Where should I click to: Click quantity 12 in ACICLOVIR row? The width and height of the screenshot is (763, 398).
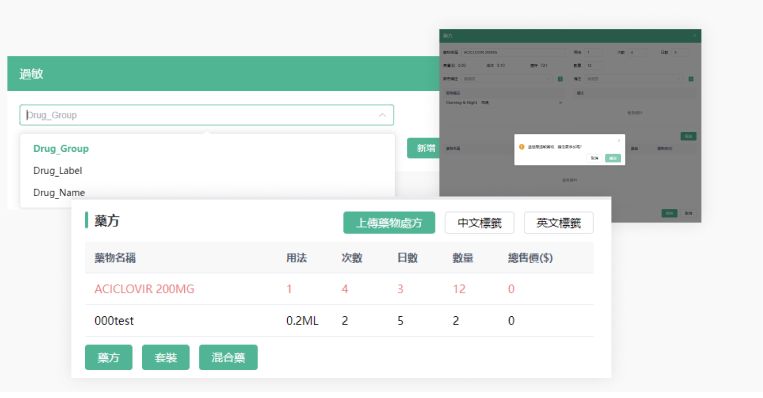pyautogui.click(x=459, y=289)
